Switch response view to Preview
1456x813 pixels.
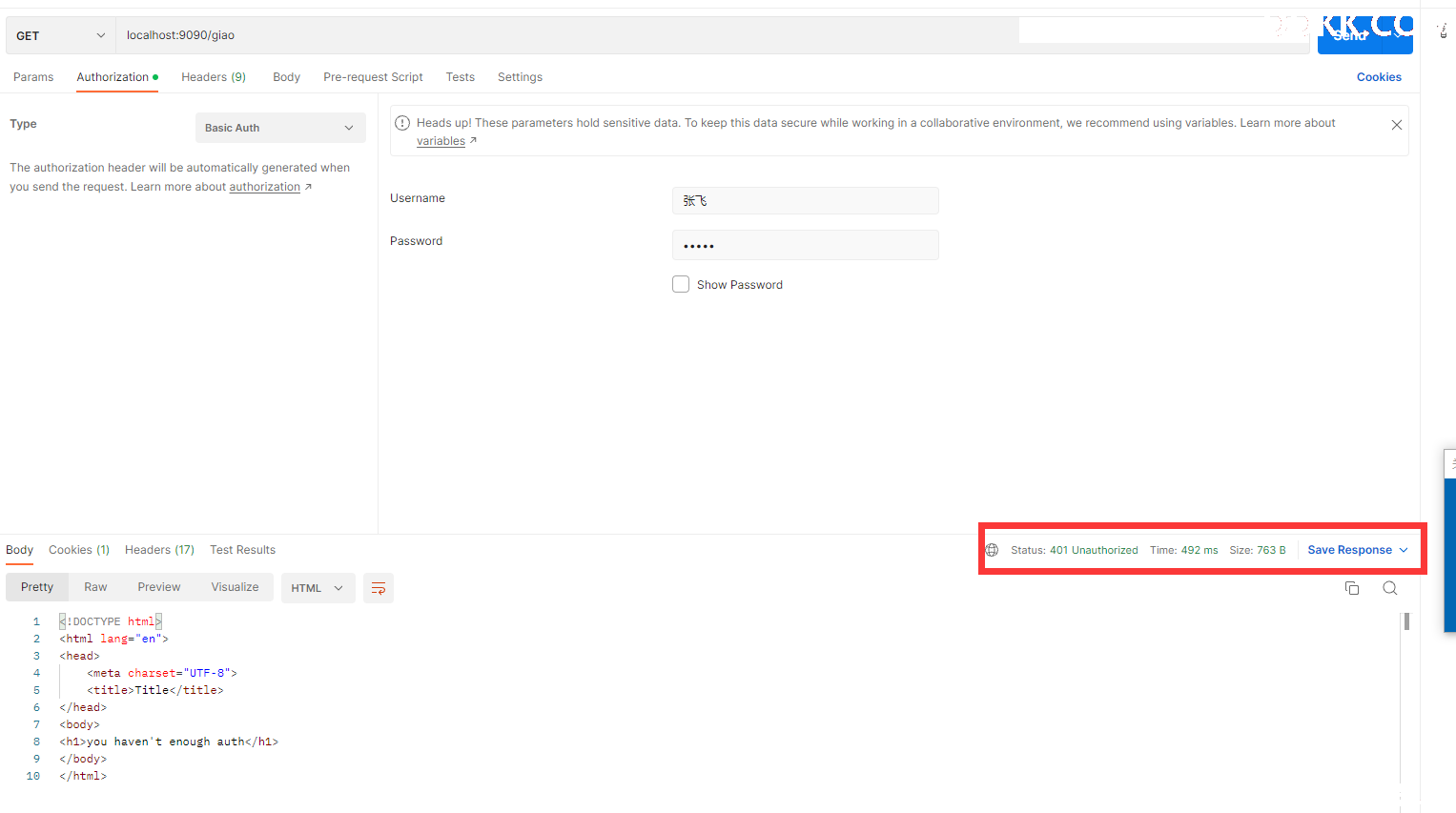tap(159, 587)
